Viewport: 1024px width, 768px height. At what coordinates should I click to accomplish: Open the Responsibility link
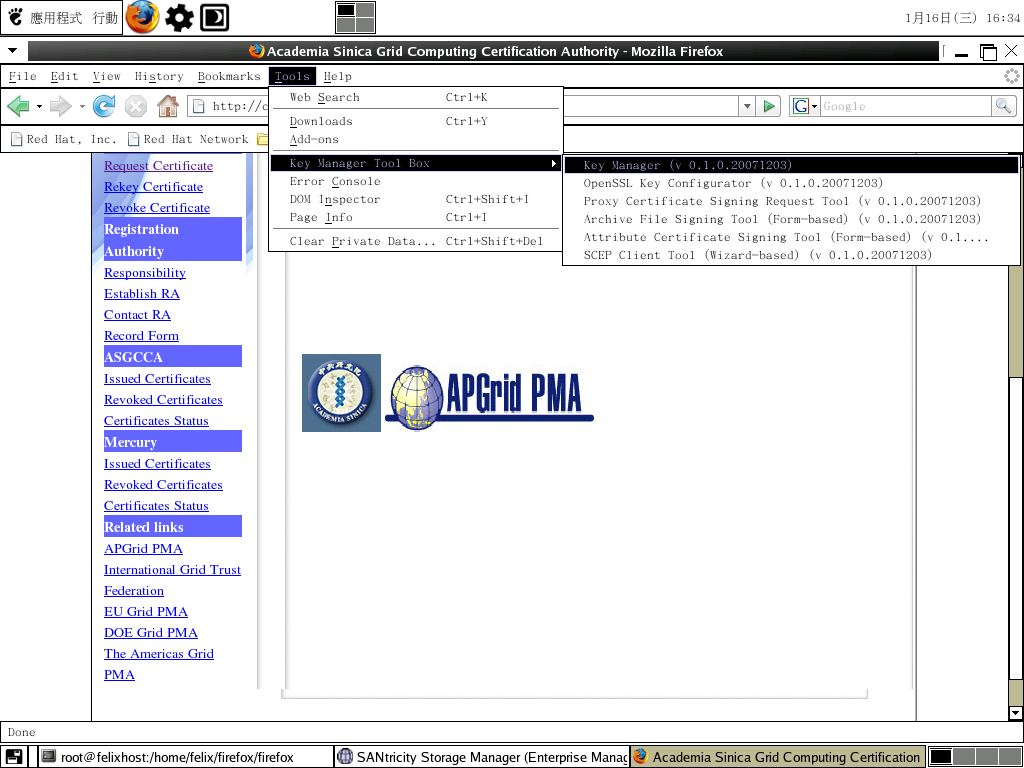pyautogui.click(x=145, y=273)
